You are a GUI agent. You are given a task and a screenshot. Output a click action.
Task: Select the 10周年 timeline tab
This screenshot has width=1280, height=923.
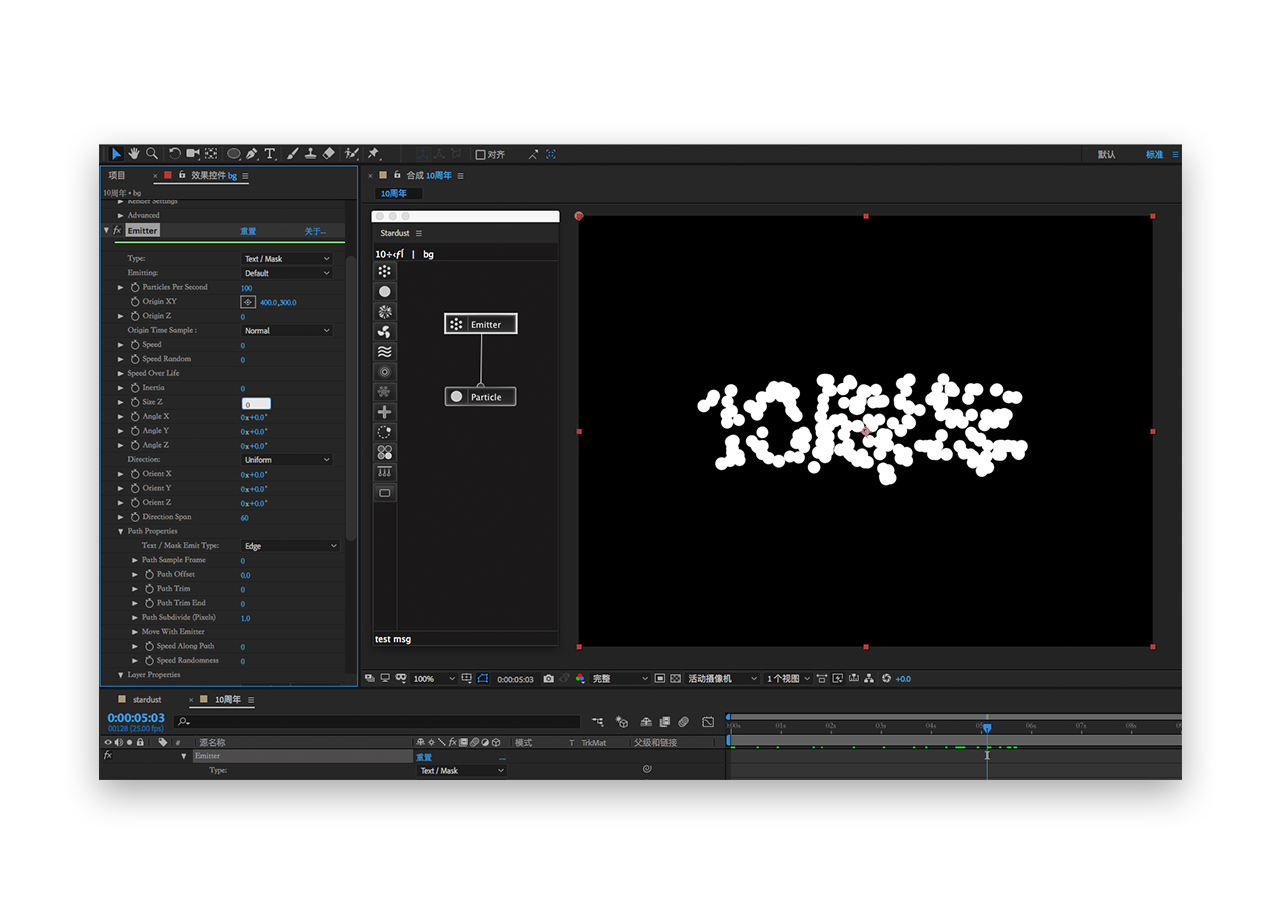point(228,699)
